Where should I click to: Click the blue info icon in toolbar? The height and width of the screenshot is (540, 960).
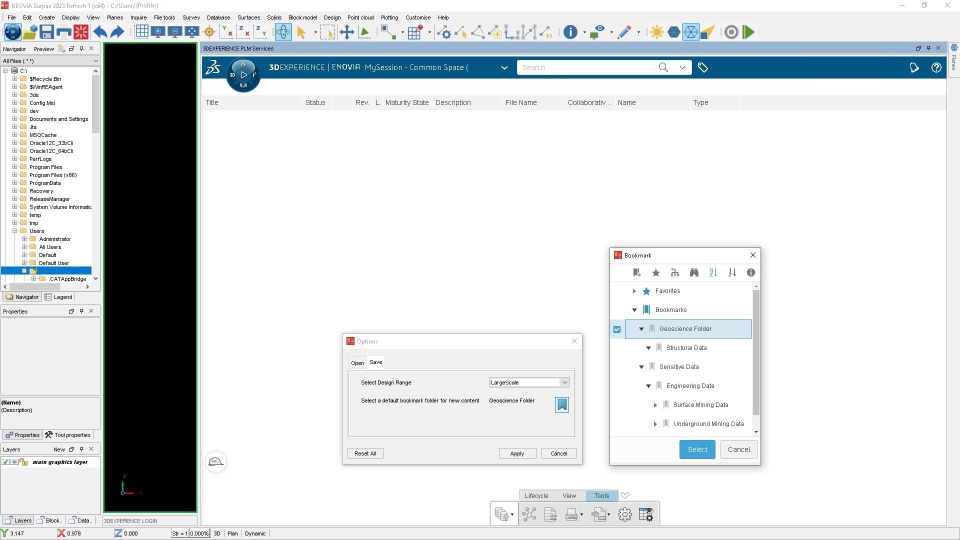point(570,32)
